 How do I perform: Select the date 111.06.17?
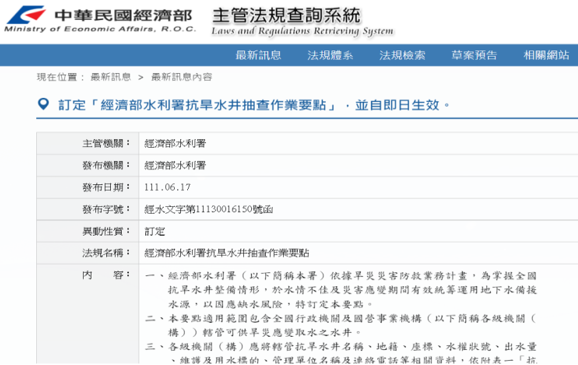point(167,187)
